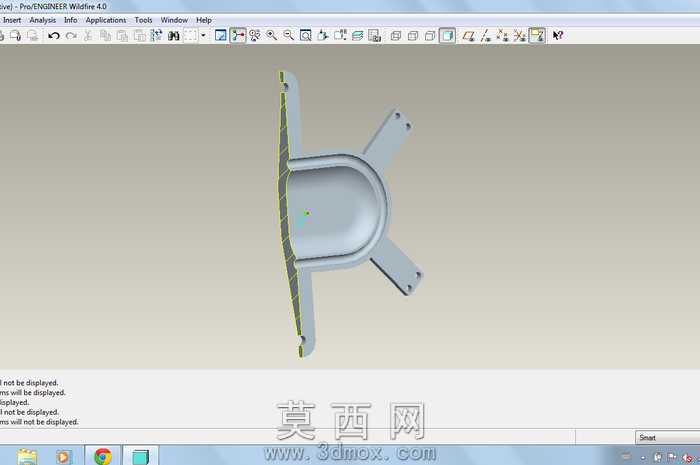Click the save with mouse icon
Viewport: 700px width, 465px height.
coord(15,36)
